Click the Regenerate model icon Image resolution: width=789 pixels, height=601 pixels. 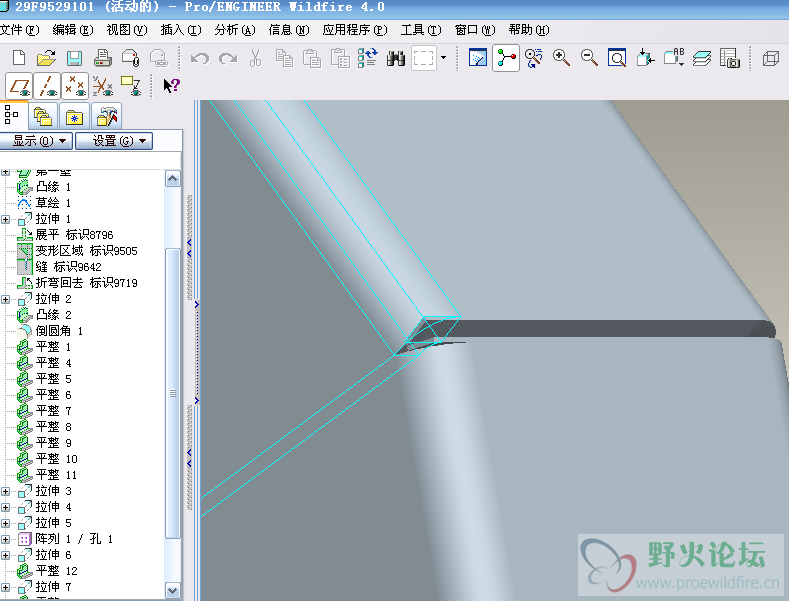click(x=368, y=58)
